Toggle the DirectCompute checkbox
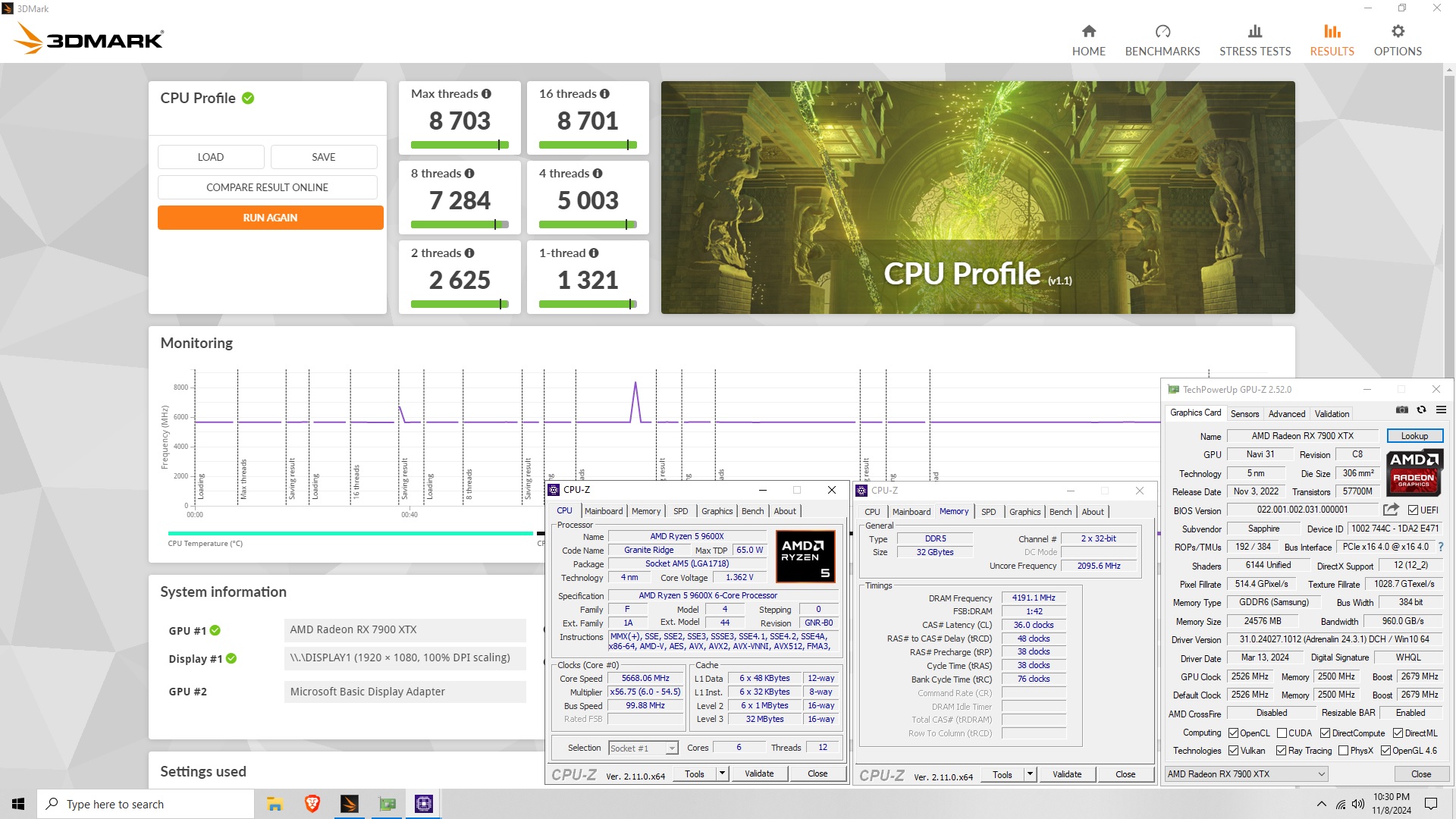The width and height of the screenshot is (1456, 819). (1325, 733)
